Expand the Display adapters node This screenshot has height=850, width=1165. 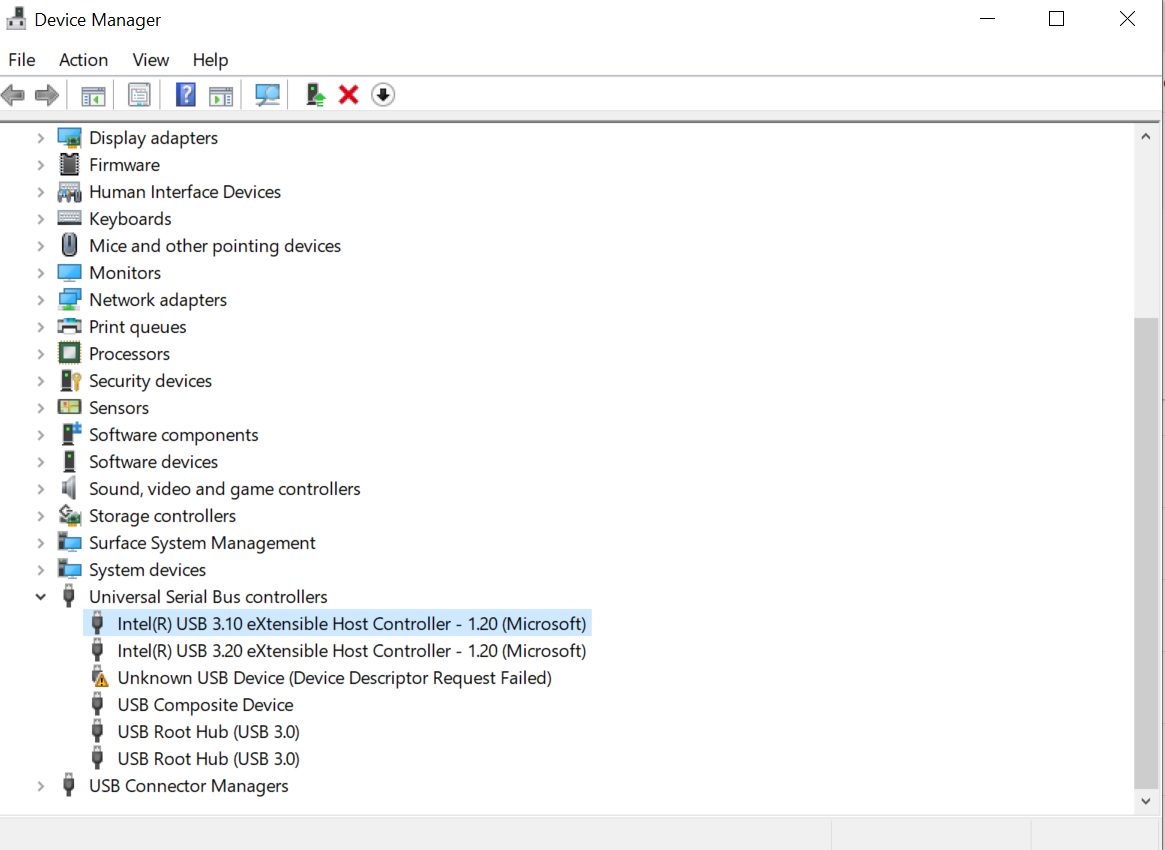coord(41,138)
